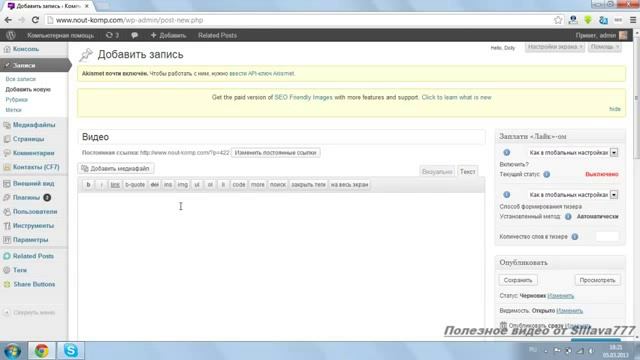Viewport: 640px width, 360px height.
Task: Open Контакты (CF7) in sidebar
Action: (x=36, y=167)
